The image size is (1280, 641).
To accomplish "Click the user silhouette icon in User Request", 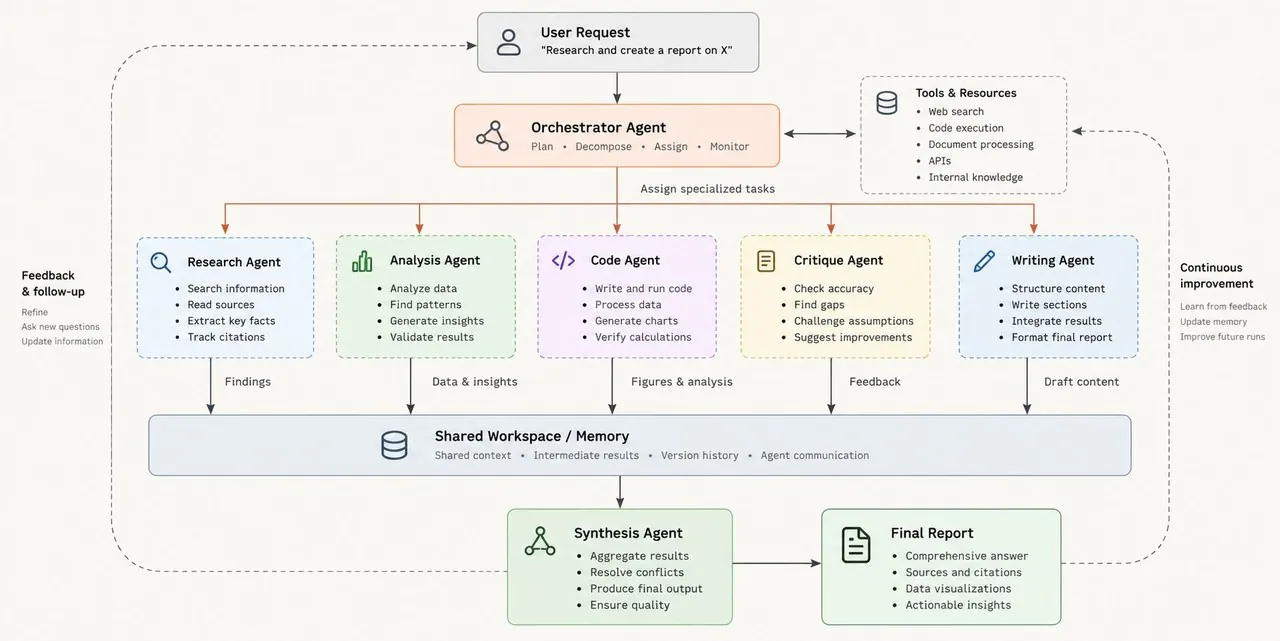I will pyautogui.click(x=509, y=42).
